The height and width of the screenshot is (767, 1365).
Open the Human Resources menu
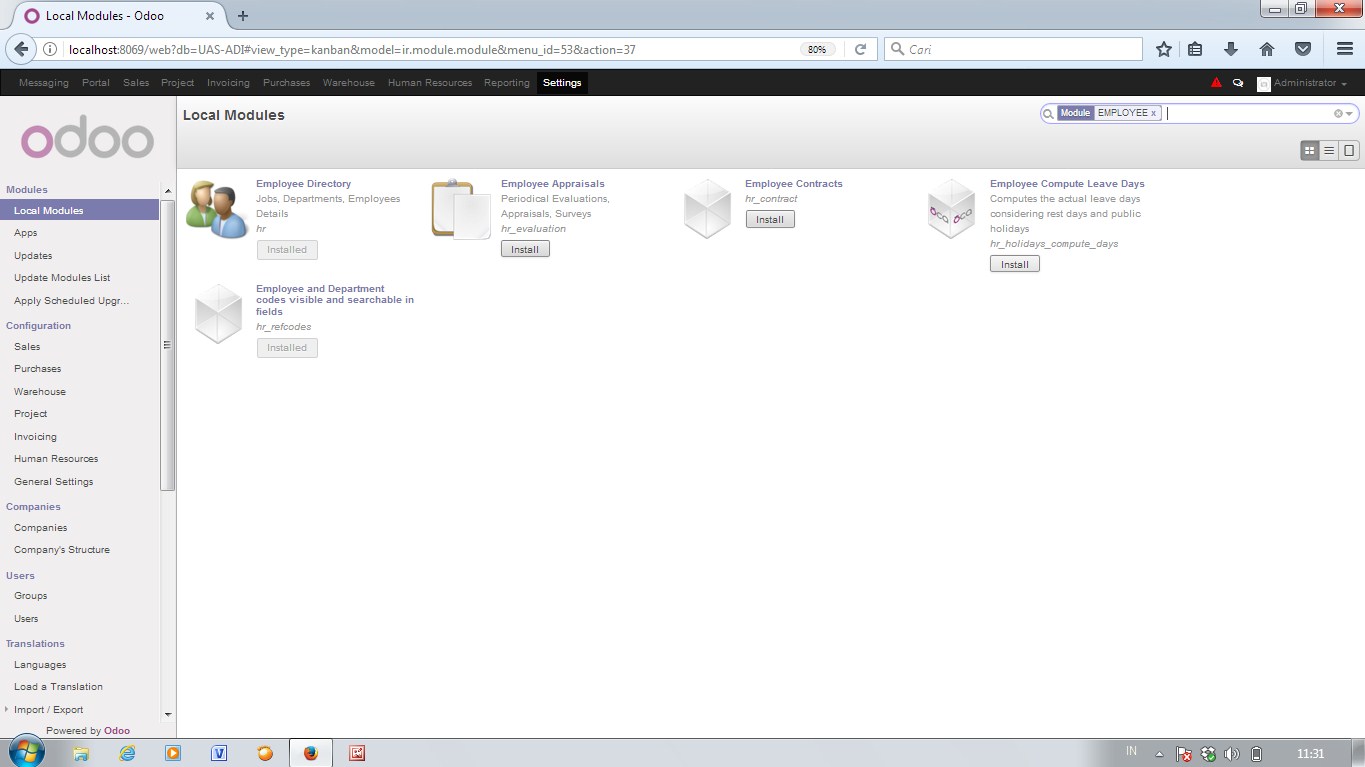tap(429, 82)
